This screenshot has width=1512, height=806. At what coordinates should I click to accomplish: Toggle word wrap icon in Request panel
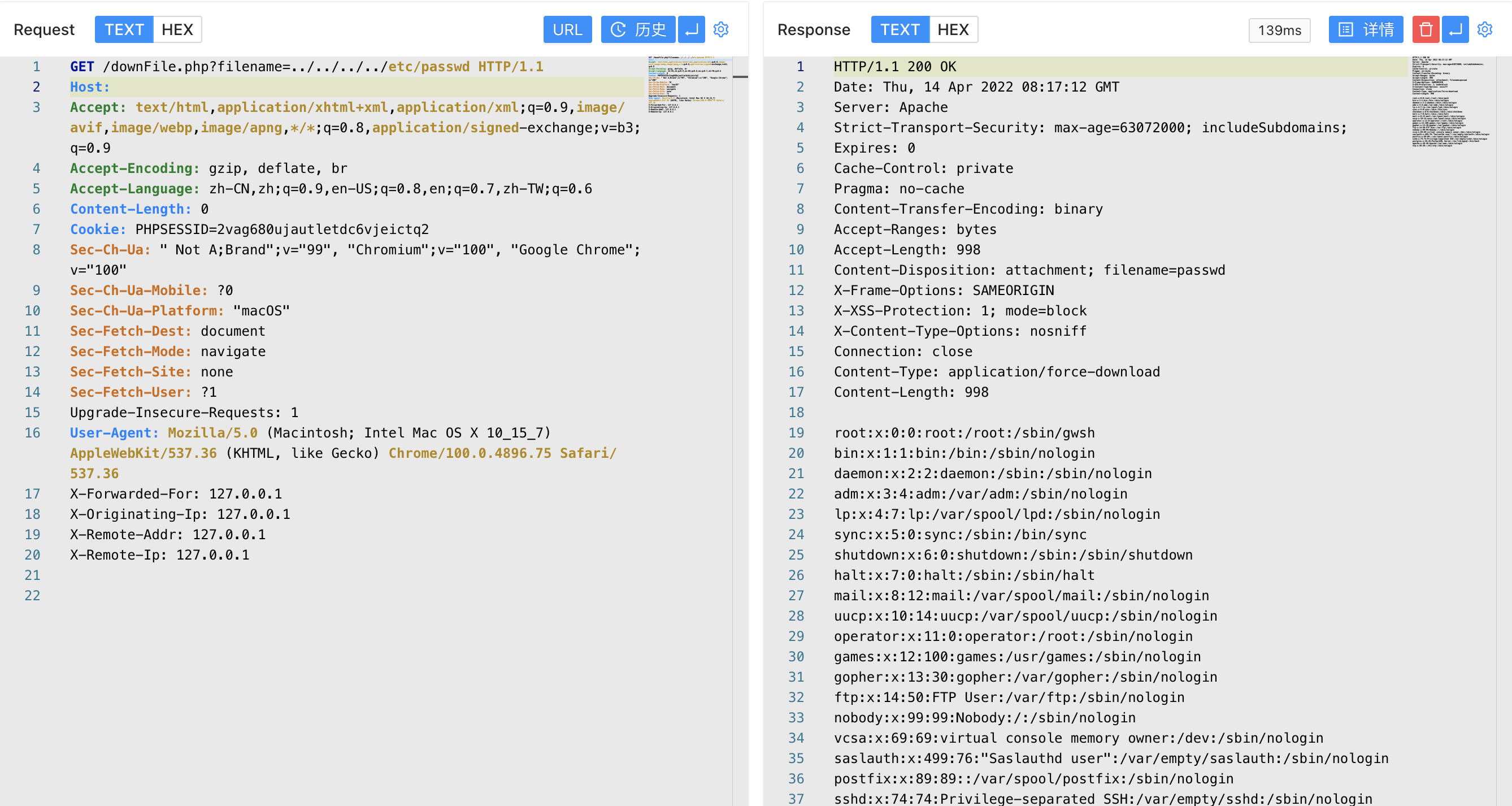click(692, 29)
